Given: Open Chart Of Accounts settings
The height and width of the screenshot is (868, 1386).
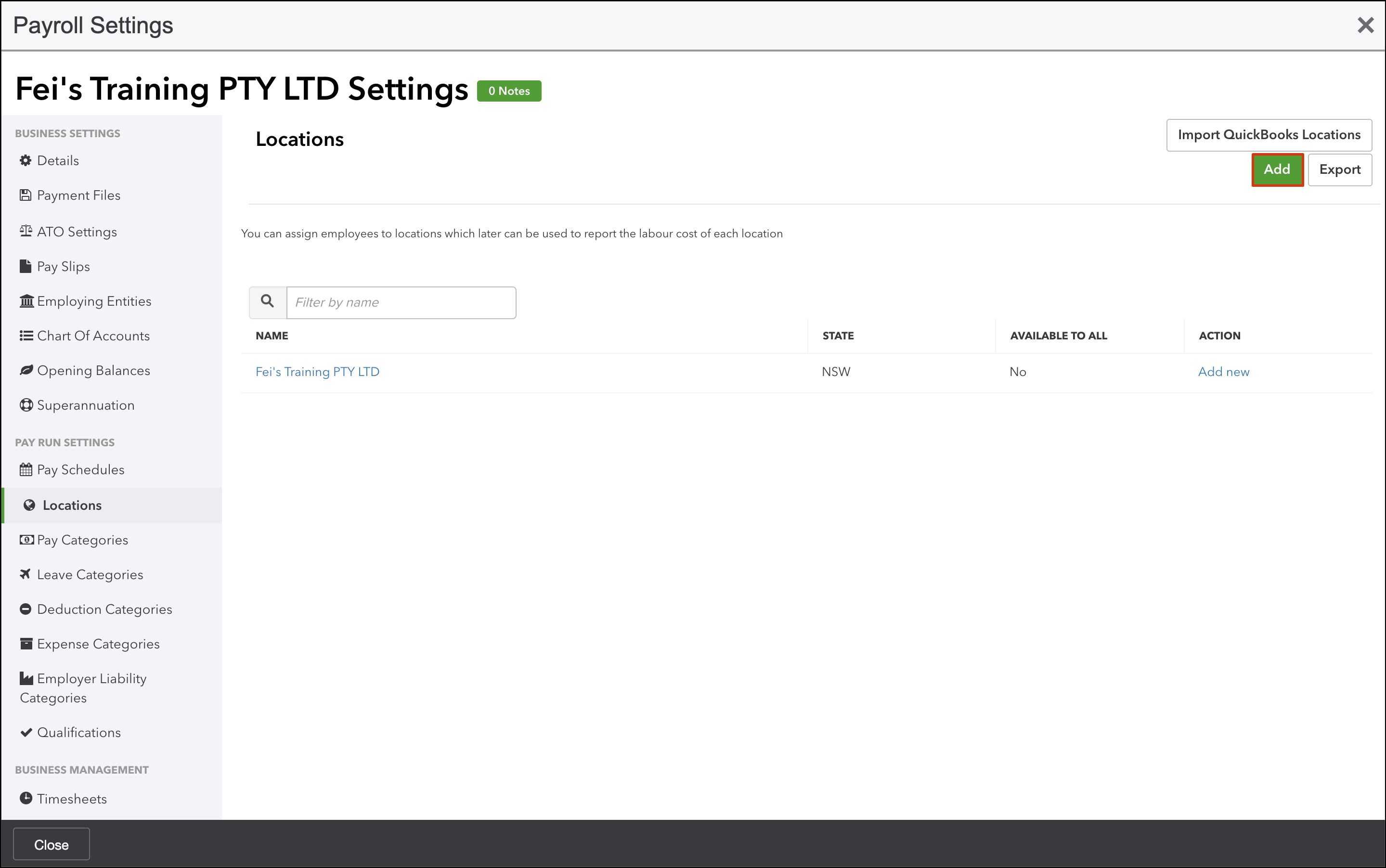Looking at the screenshot, I should 93,336.
